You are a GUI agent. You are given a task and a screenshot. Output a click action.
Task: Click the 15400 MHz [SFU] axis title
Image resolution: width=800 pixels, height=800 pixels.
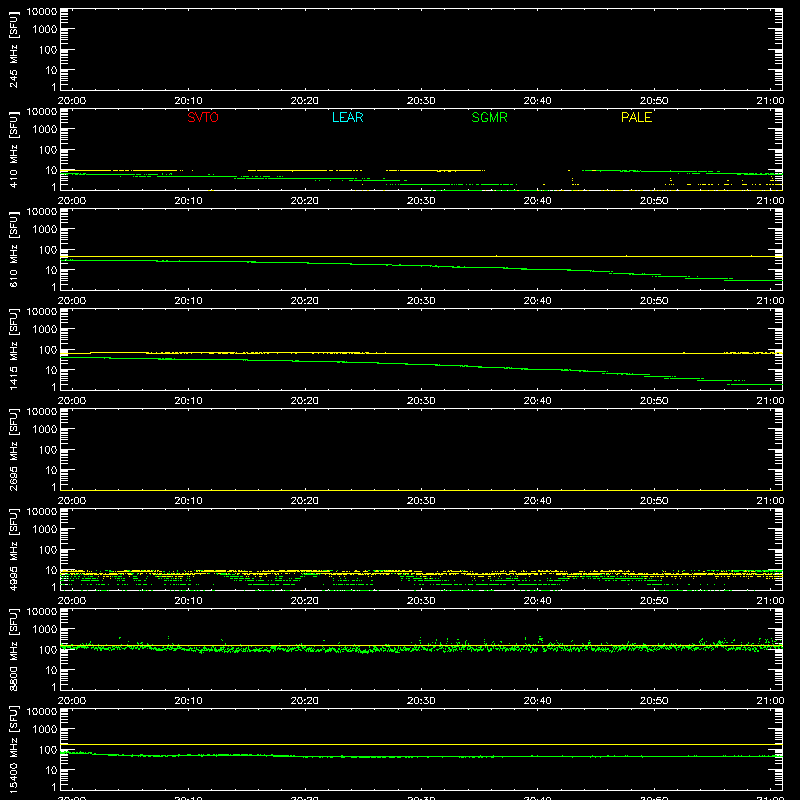tap(14, 750)
